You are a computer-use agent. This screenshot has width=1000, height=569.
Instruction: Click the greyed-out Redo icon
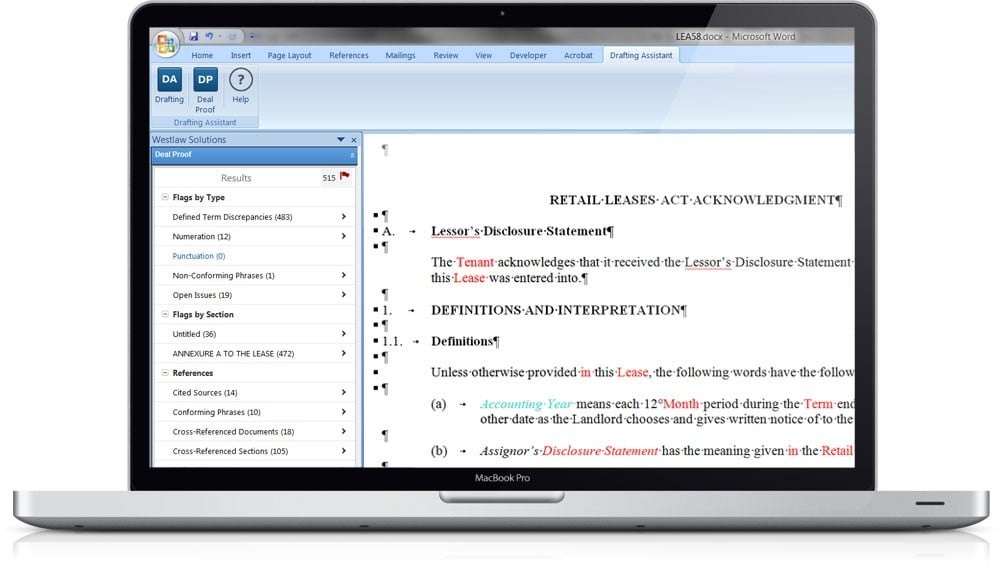pos(232,36)
